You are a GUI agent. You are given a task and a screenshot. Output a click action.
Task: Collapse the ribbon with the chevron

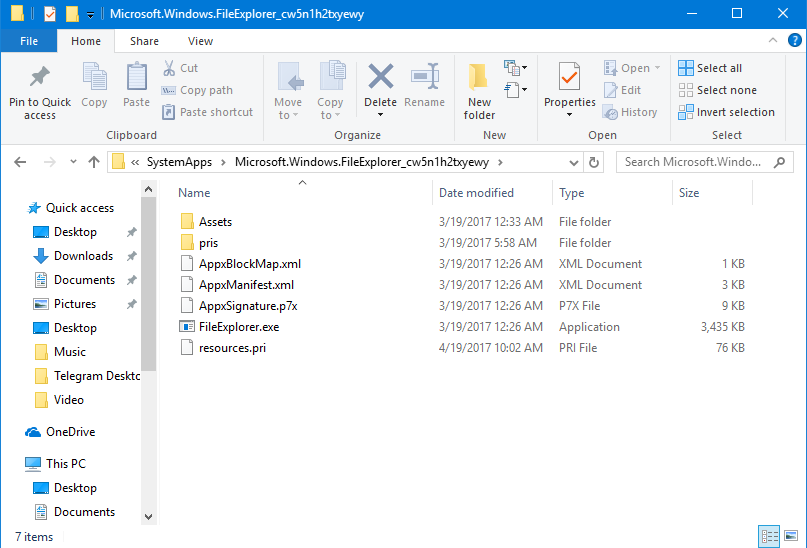(773, 40)
